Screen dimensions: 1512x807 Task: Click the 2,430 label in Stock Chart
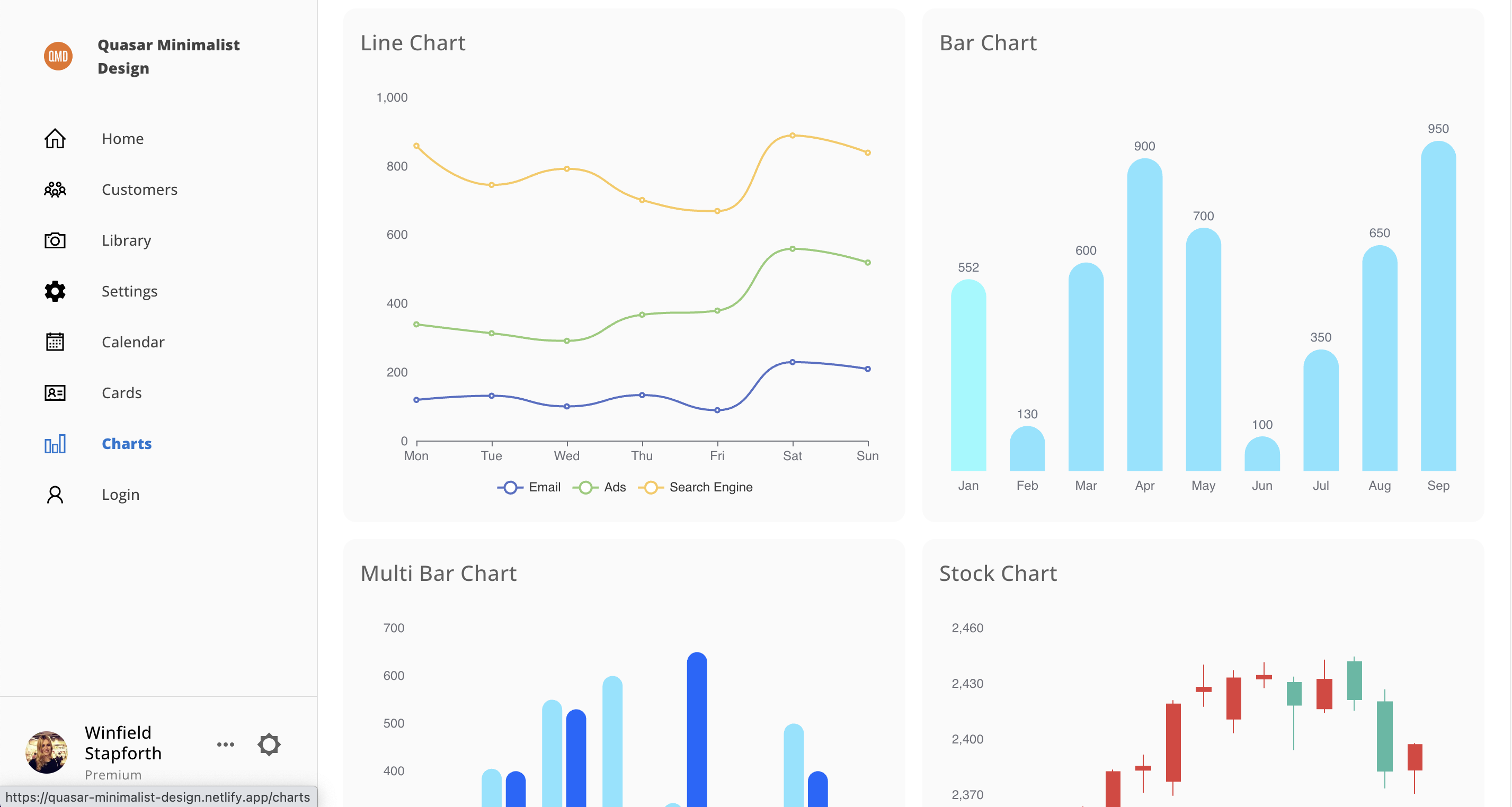[x=967, y=683]
